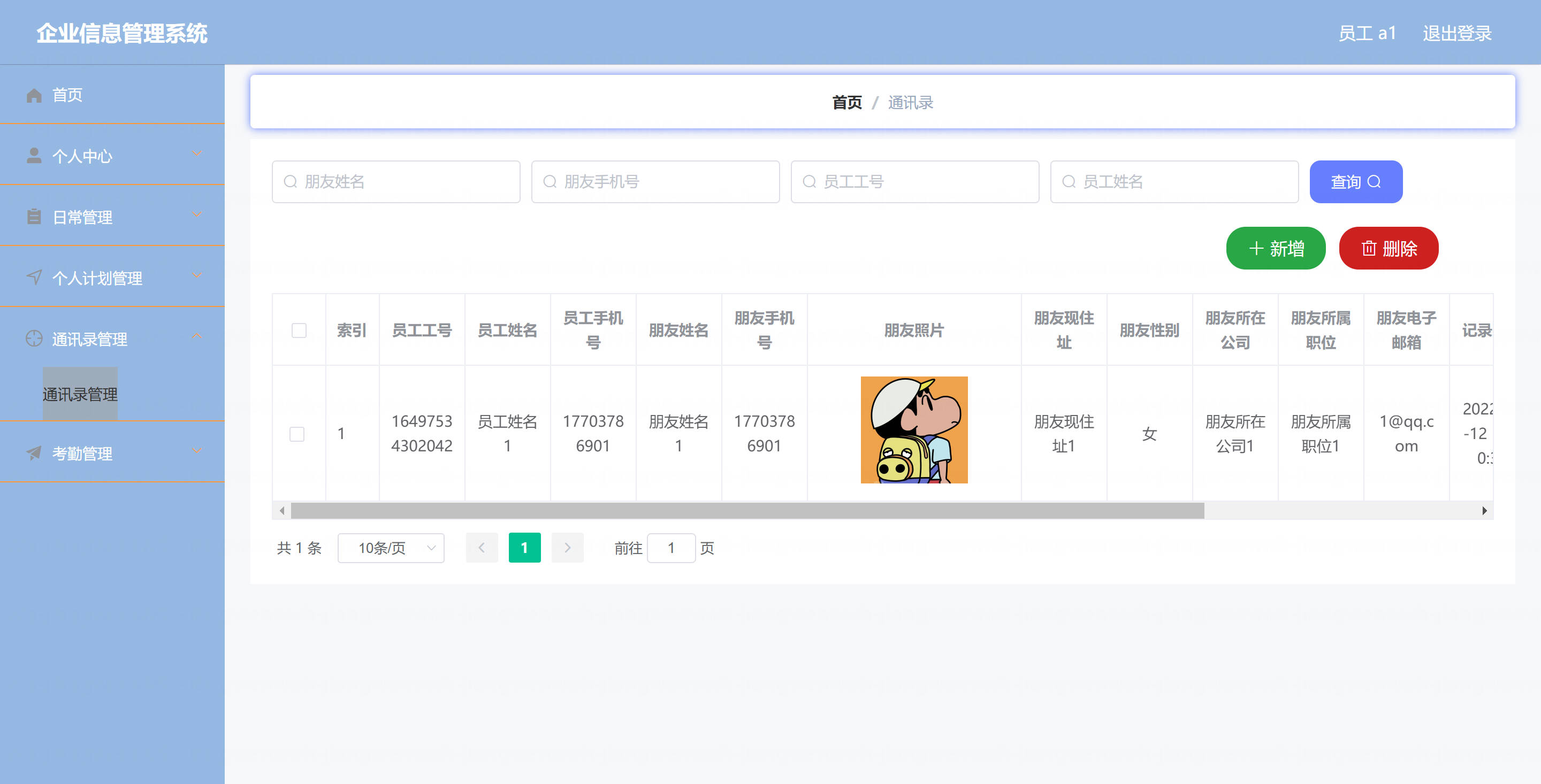
Task: Click the circular icon beside 通讯录管理
Action: click(34, 339)
